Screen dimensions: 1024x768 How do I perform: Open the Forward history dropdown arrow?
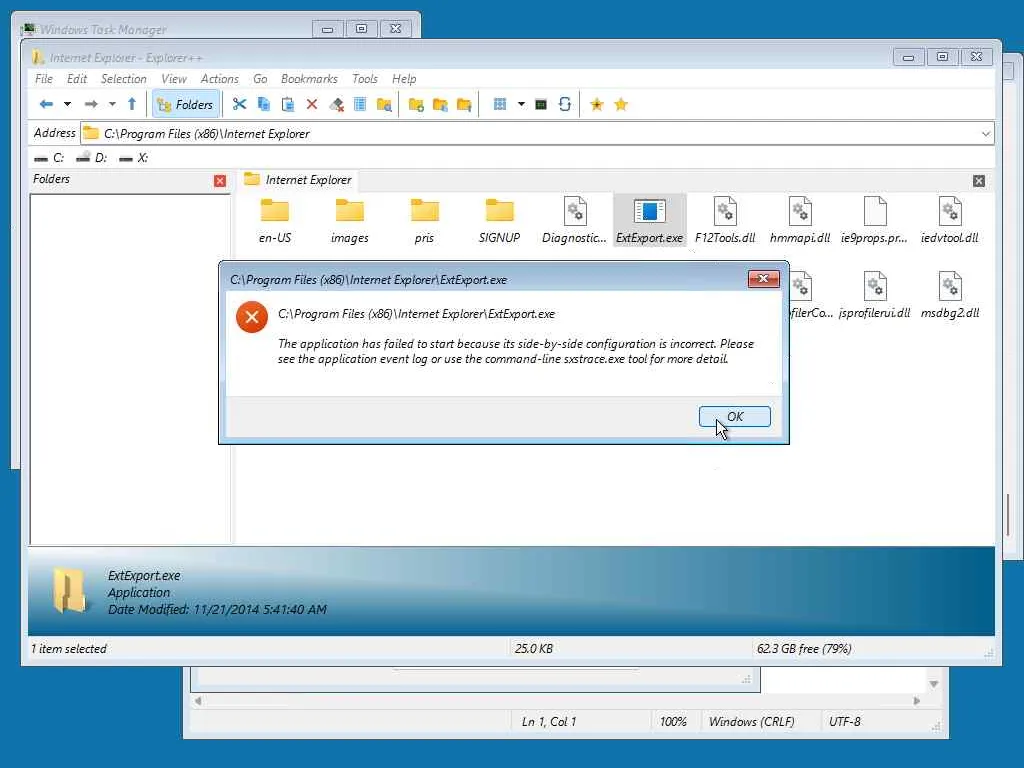click(112, 104)
